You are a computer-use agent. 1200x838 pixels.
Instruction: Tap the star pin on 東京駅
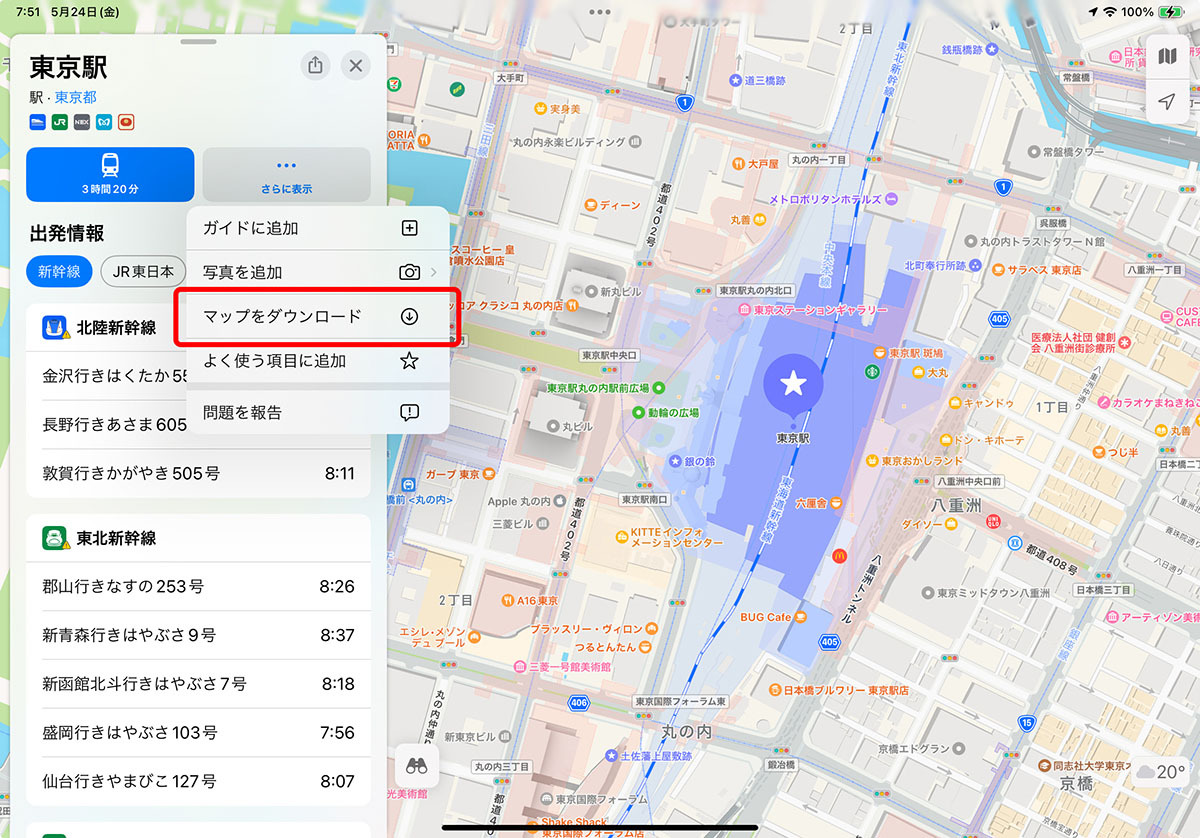point(793,383)
